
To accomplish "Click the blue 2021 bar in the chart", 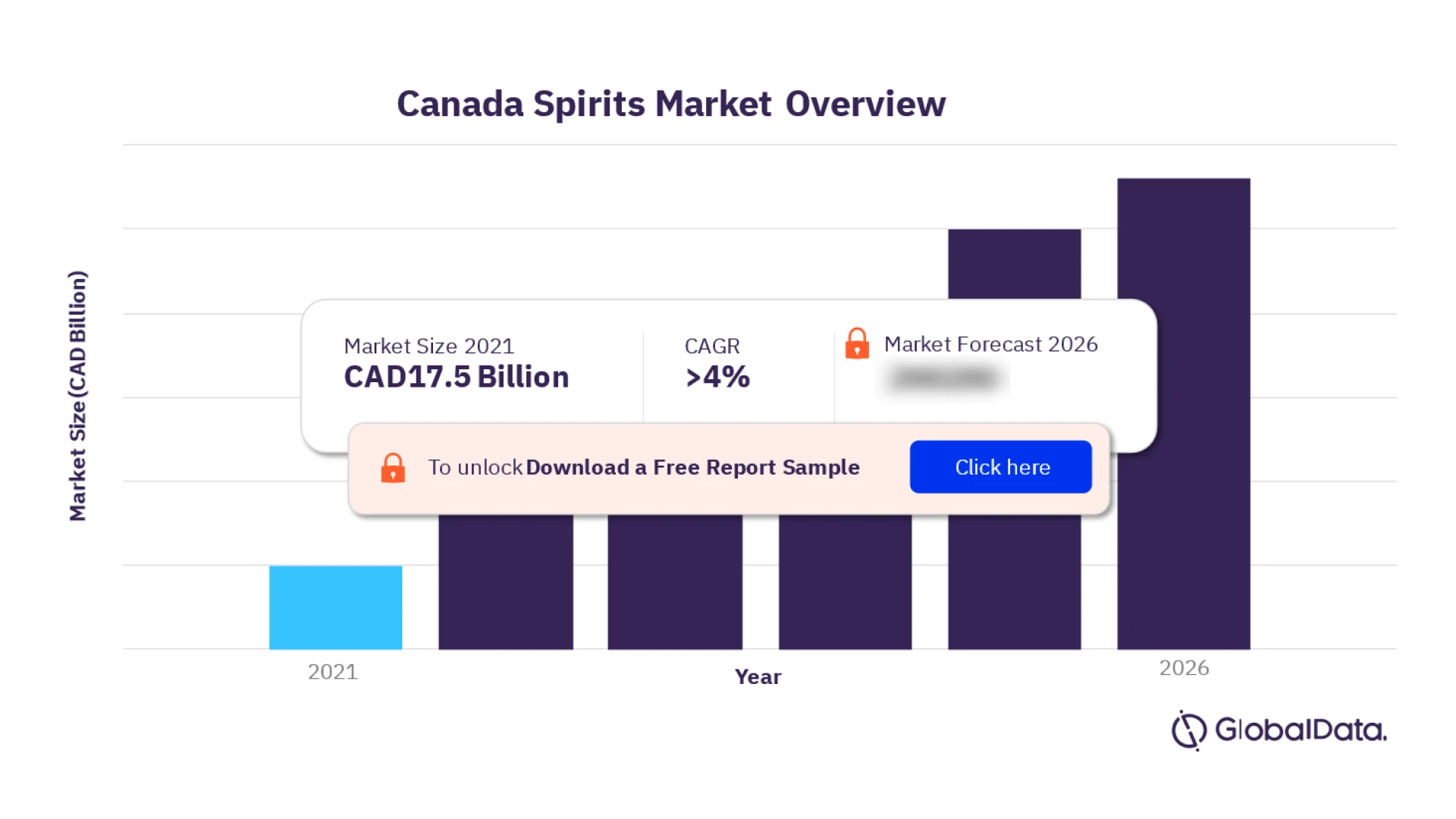I will tap(336, 607).
